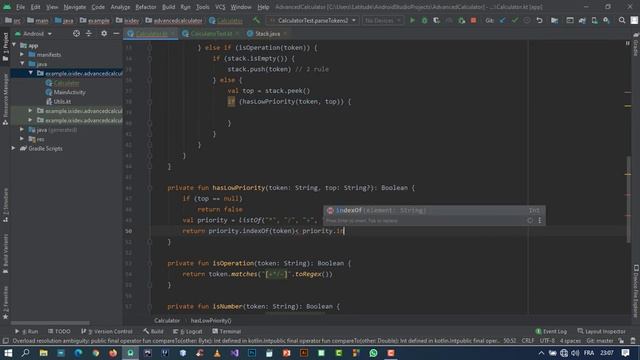Click the Calculator breadcrumb at editor bottom
The width and height of the screenshot is (640, 360).
point(167,320)
